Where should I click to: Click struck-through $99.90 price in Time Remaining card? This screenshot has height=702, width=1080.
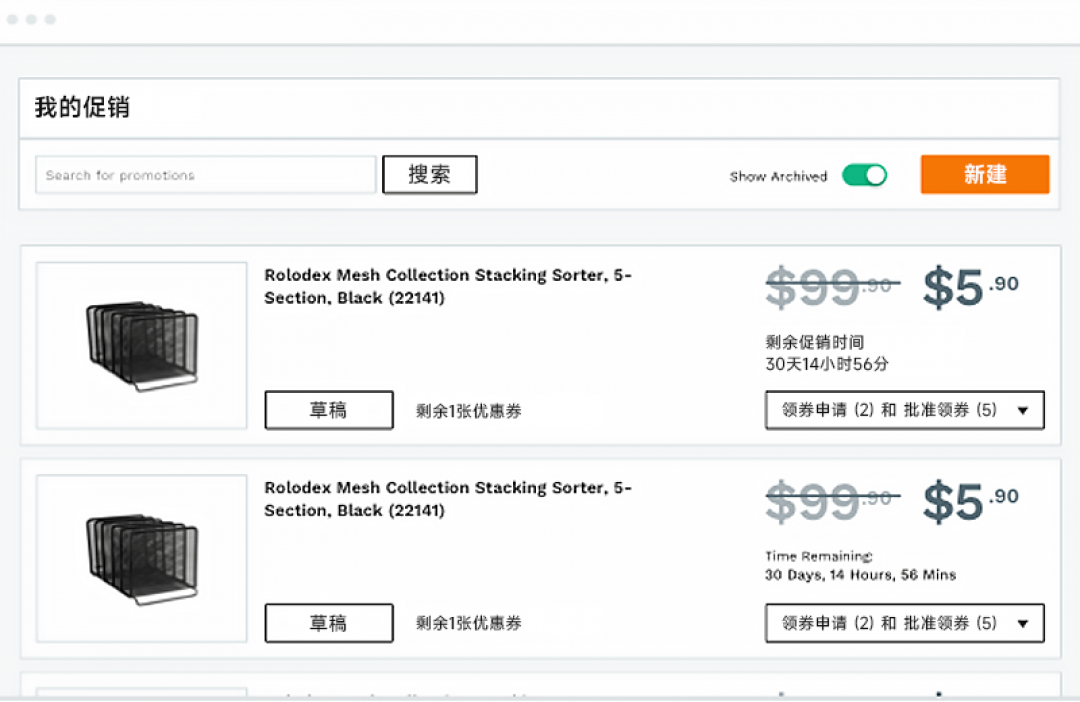(x=833, y=500)
